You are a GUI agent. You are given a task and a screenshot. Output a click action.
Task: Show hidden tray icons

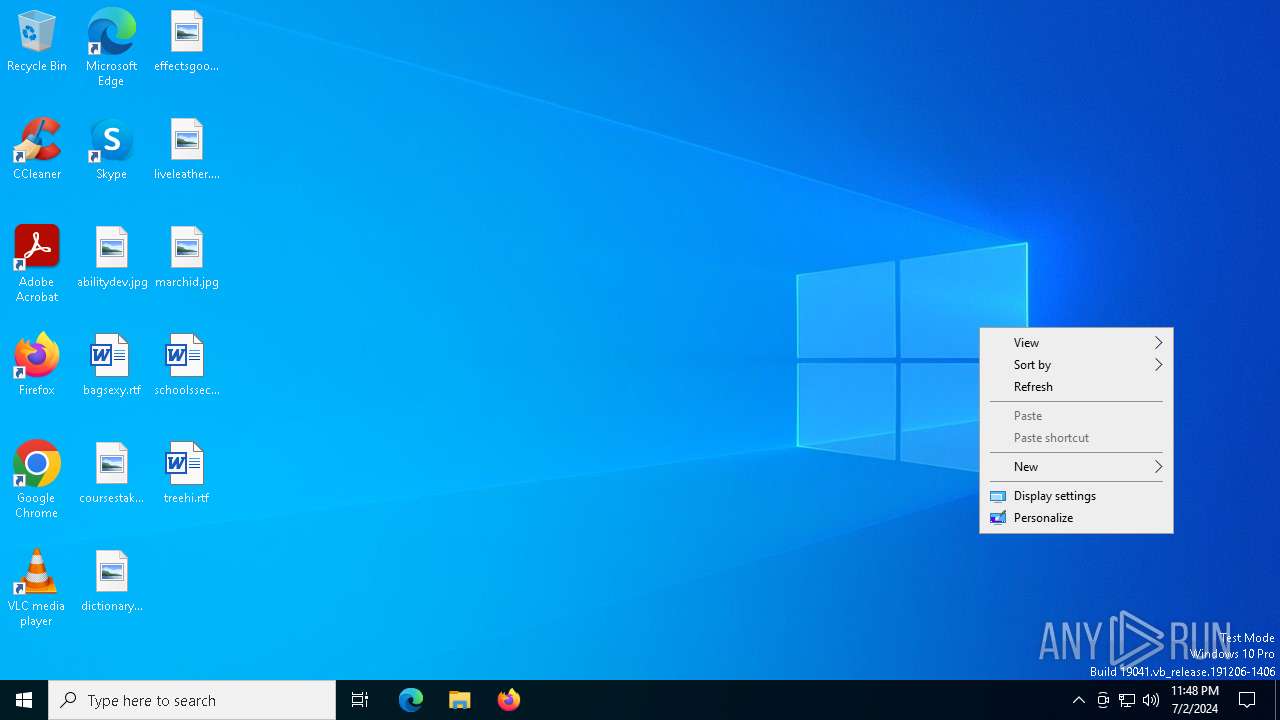[x=1078, y=700]
